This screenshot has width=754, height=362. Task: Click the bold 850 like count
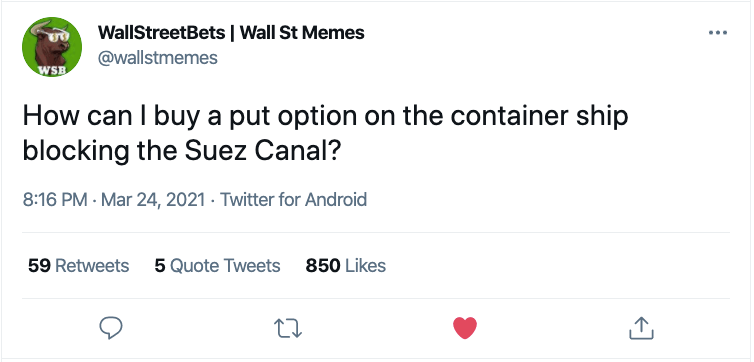(323, 265)
